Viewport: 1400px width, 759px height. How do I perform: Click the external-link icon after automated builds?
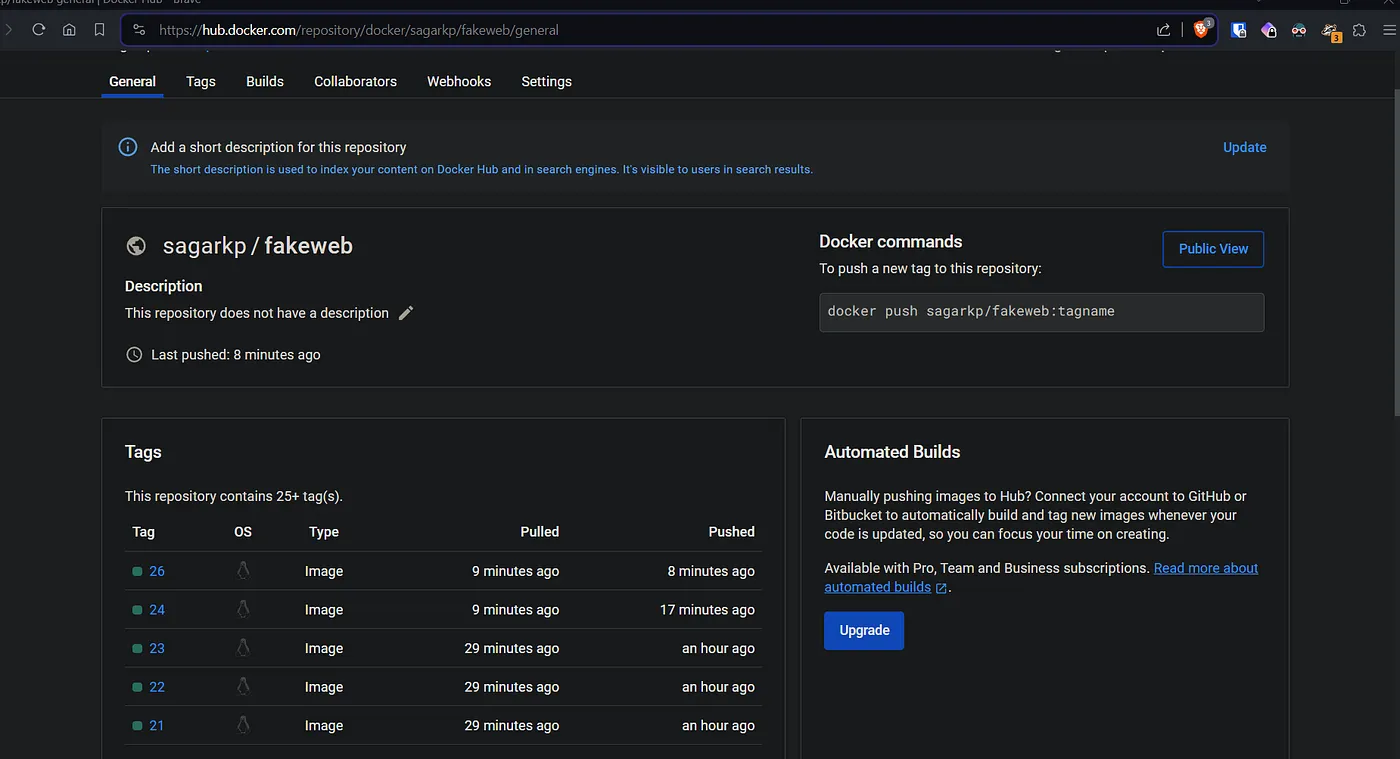click(941, 588)
